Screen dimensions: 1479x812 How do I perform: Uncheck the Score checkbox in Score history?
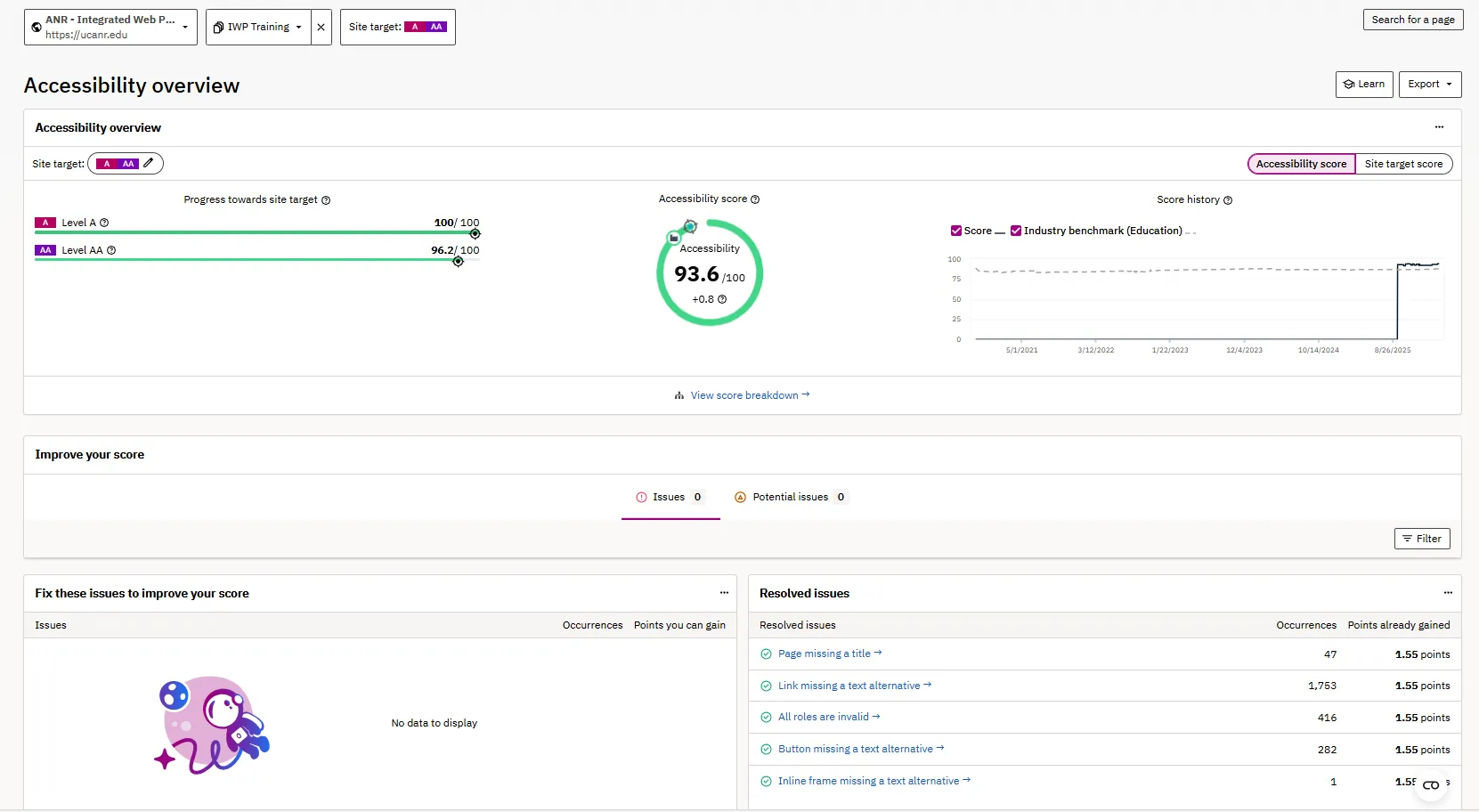point(957,230)
